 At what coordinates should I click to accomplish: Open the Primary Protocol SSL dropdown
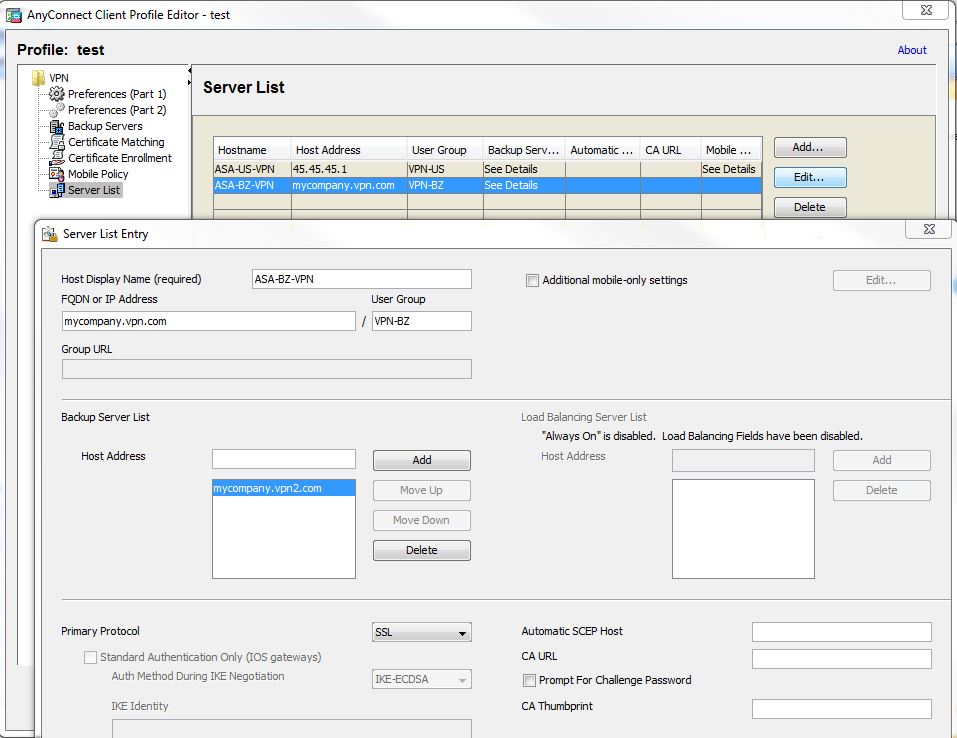point(422,632)
